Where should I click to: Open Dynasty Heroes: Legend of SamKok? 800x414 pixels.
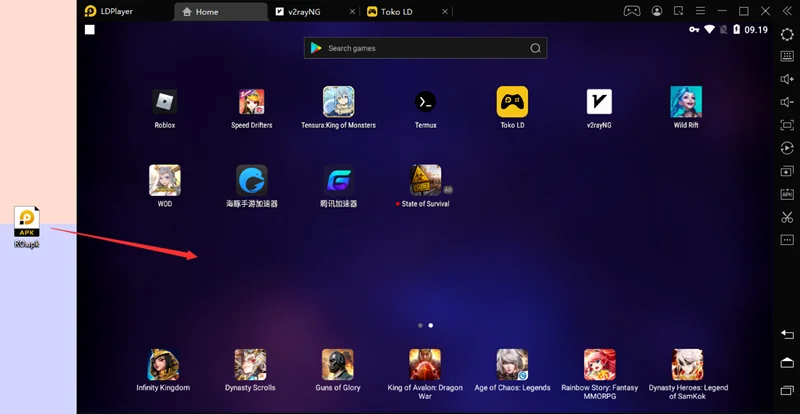688,364
